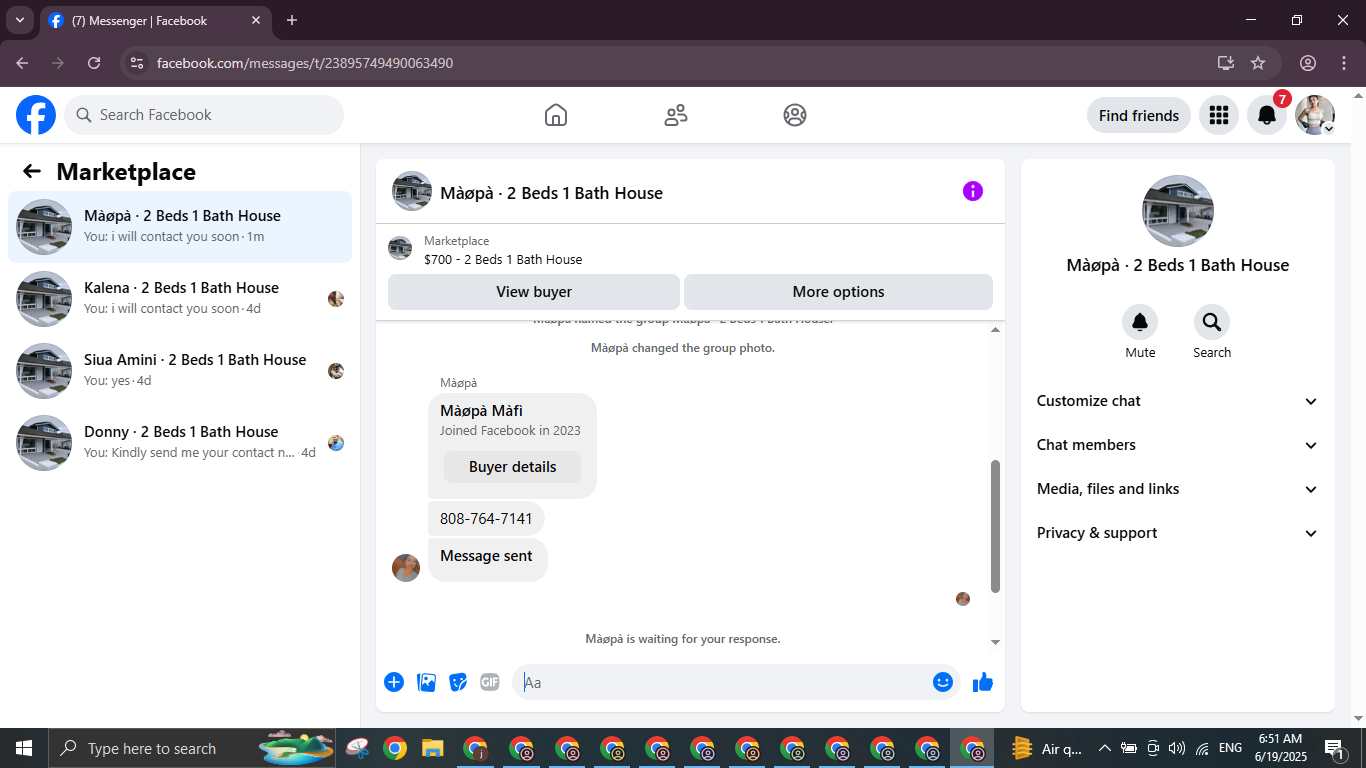The image size is (1366, 768).
Task: Click the chat message scrollbar
Action: point(995,526)
